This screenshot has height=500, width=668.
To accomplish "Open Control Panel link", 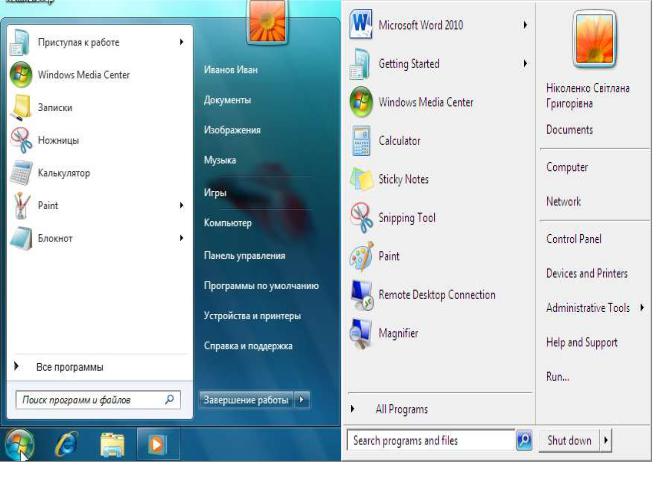I will 573,239.
